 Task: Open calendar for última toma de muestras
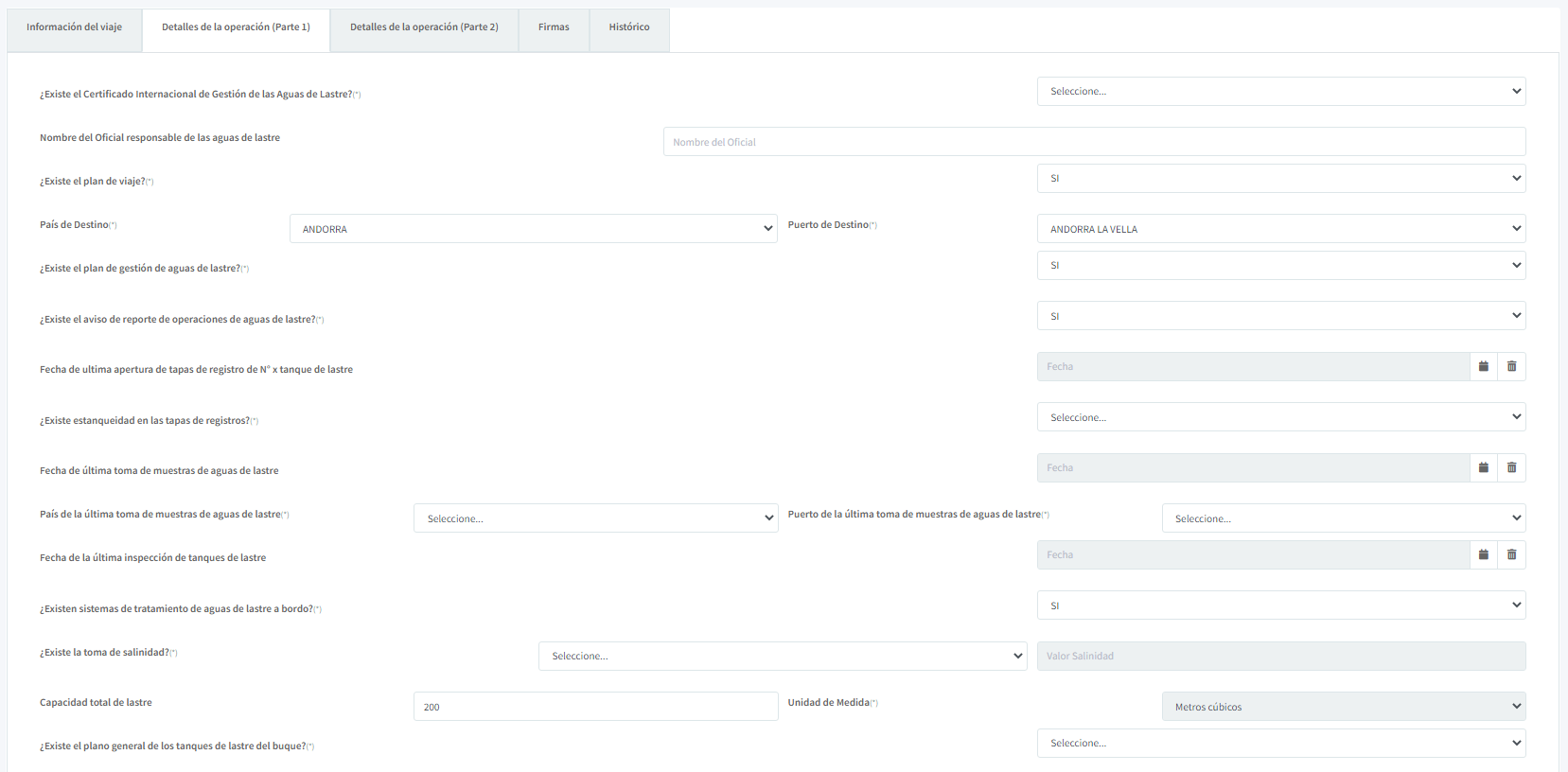(x=1483, y=468)
